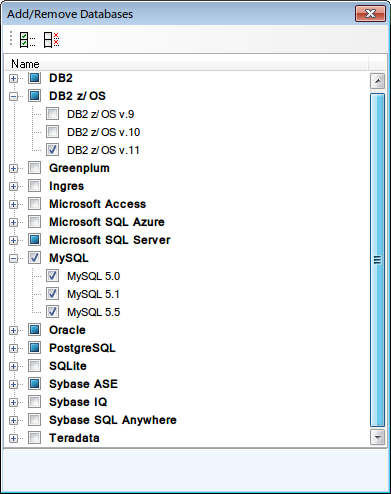Viewport: 391px width, 494px height.
Task: Expand the Microsoft SQL Azure node
Action: pos(13,223)
